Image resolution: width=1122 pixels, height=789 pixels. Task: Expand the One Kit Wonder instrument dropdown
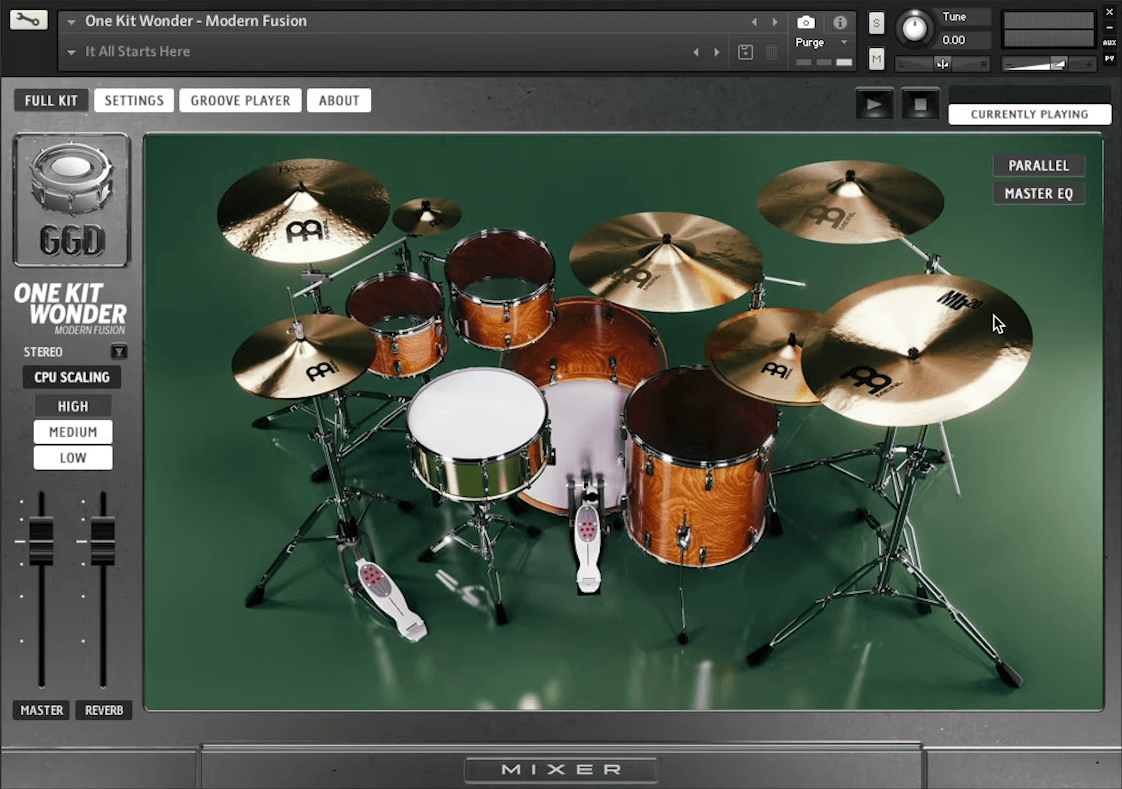point(71,21)
